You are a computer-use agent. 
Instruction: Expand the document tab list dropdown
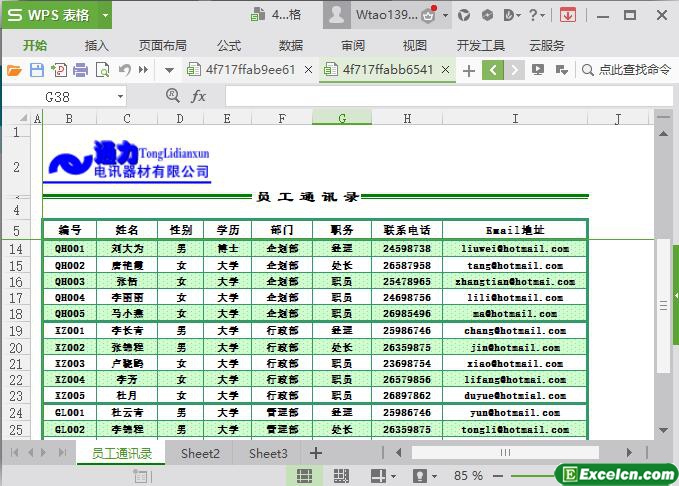click(169, 70)
